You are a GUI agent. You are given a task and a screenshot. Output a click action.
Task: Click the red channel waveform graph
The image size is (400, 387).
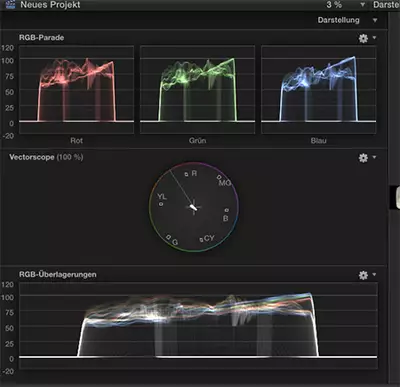(76, 90)
